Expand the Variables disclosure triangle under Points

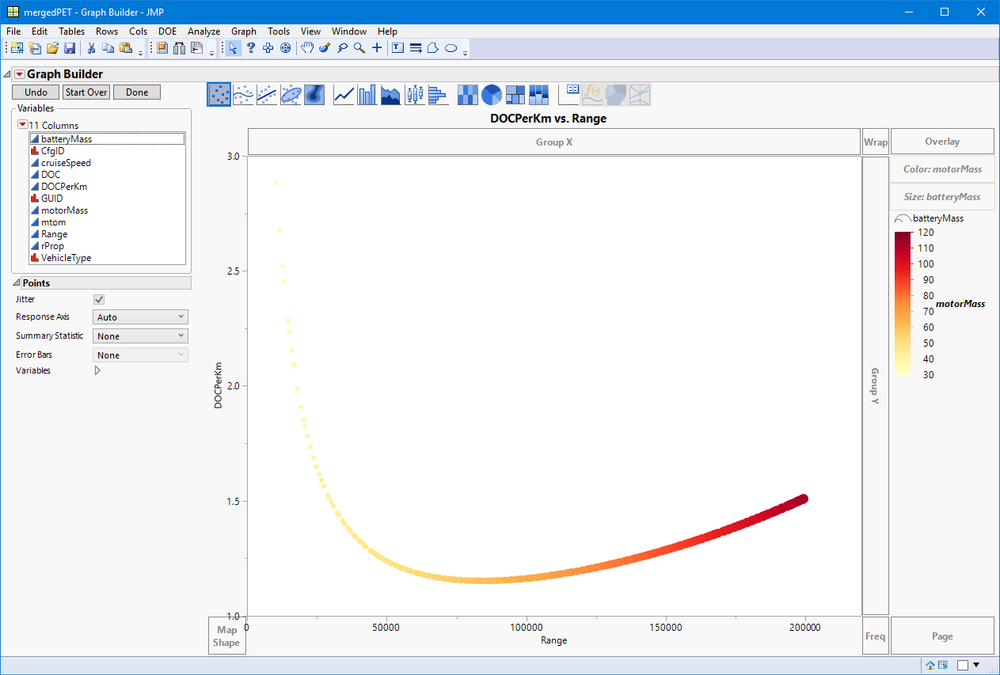[98, 371]
